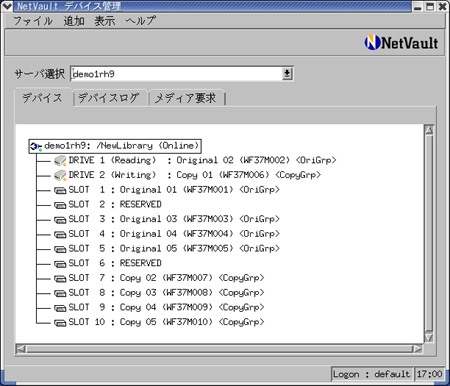
Task: Select DRIVE 1 (Reading) row text
Action: pyautogui.click(x=202, y=160)
